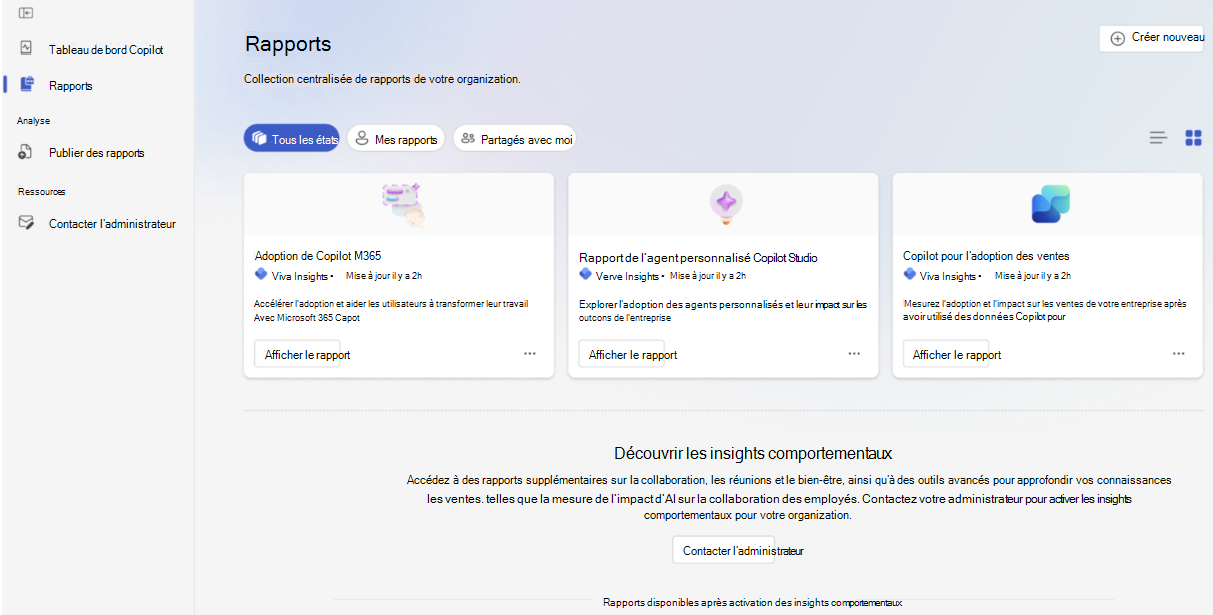This screenshot has height=615, width=1213.
Task: Select the Mes rapports tab
Action: pos(396,139)
